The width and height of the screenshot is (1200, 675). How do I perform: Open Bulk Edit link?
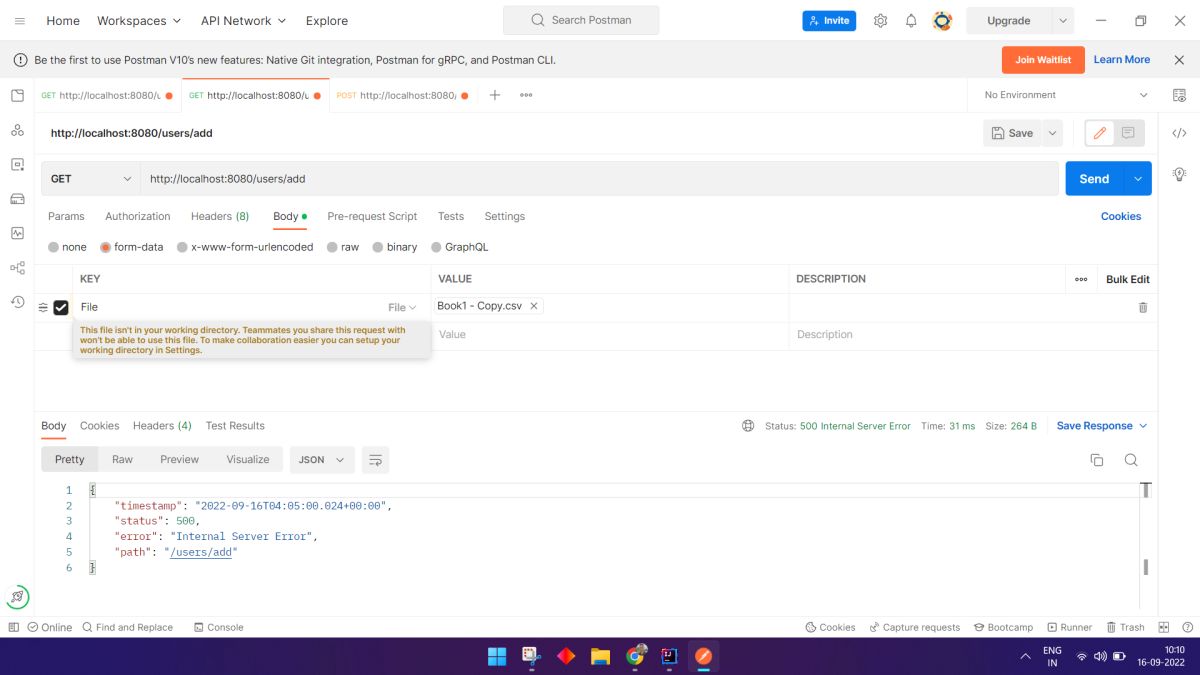tap(1128, 279)
